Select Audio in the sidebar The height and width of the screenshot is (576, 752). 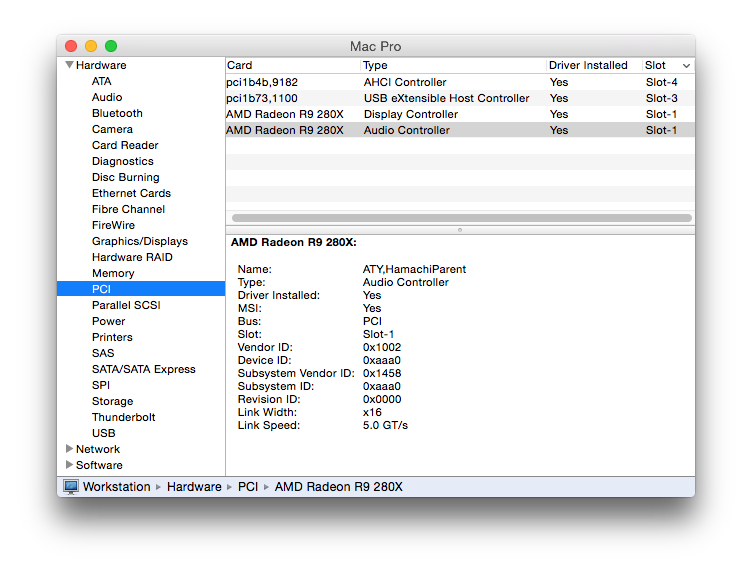(x=107, y=97)
